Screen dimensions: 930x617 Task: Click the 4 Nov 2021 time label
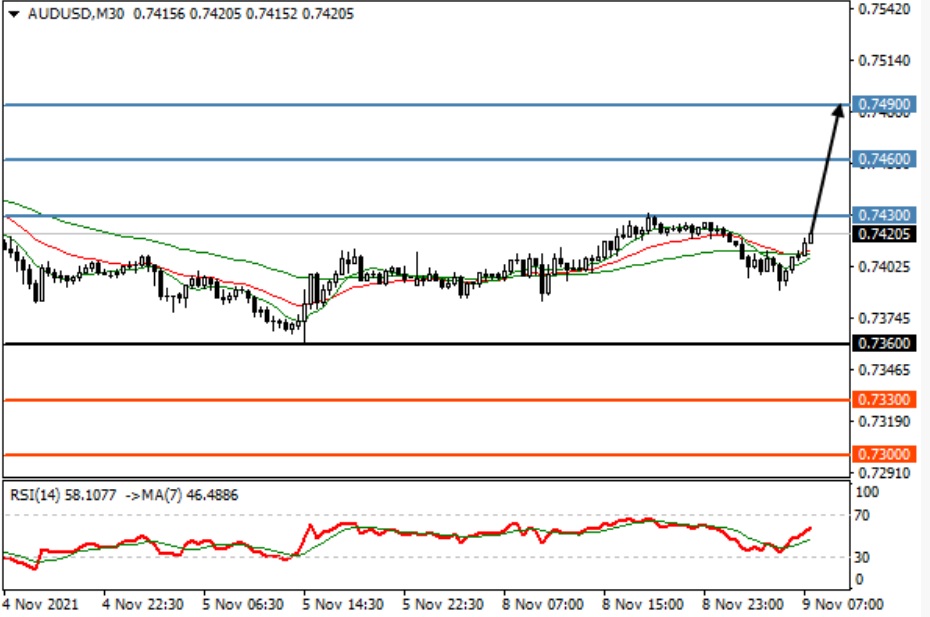[x=40, y=604]
